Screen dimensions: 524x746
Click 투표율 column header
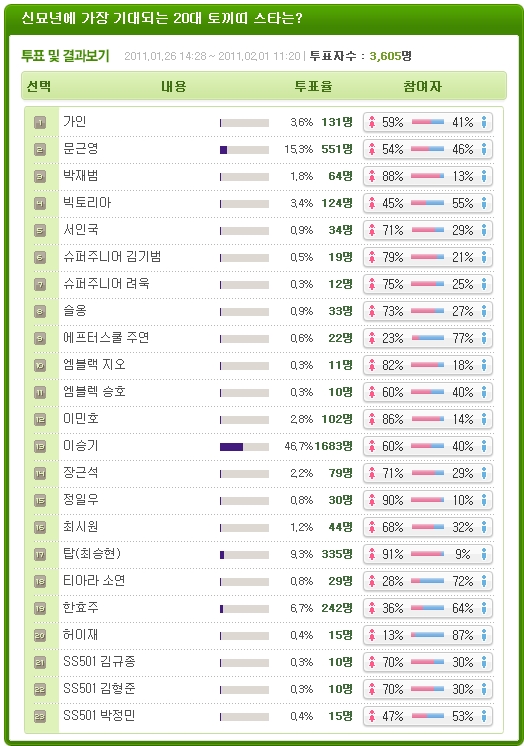(314, 86)
